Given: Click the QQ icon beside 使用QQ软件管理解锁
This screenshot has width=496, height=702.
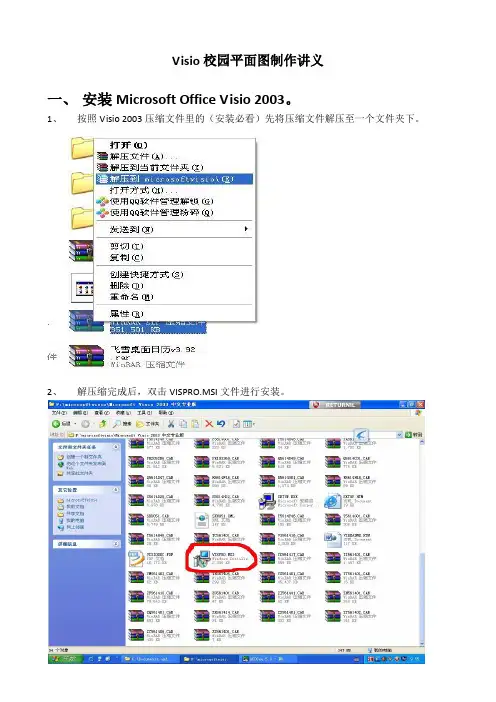Looking at the screenshot, I should pos(103,201).
